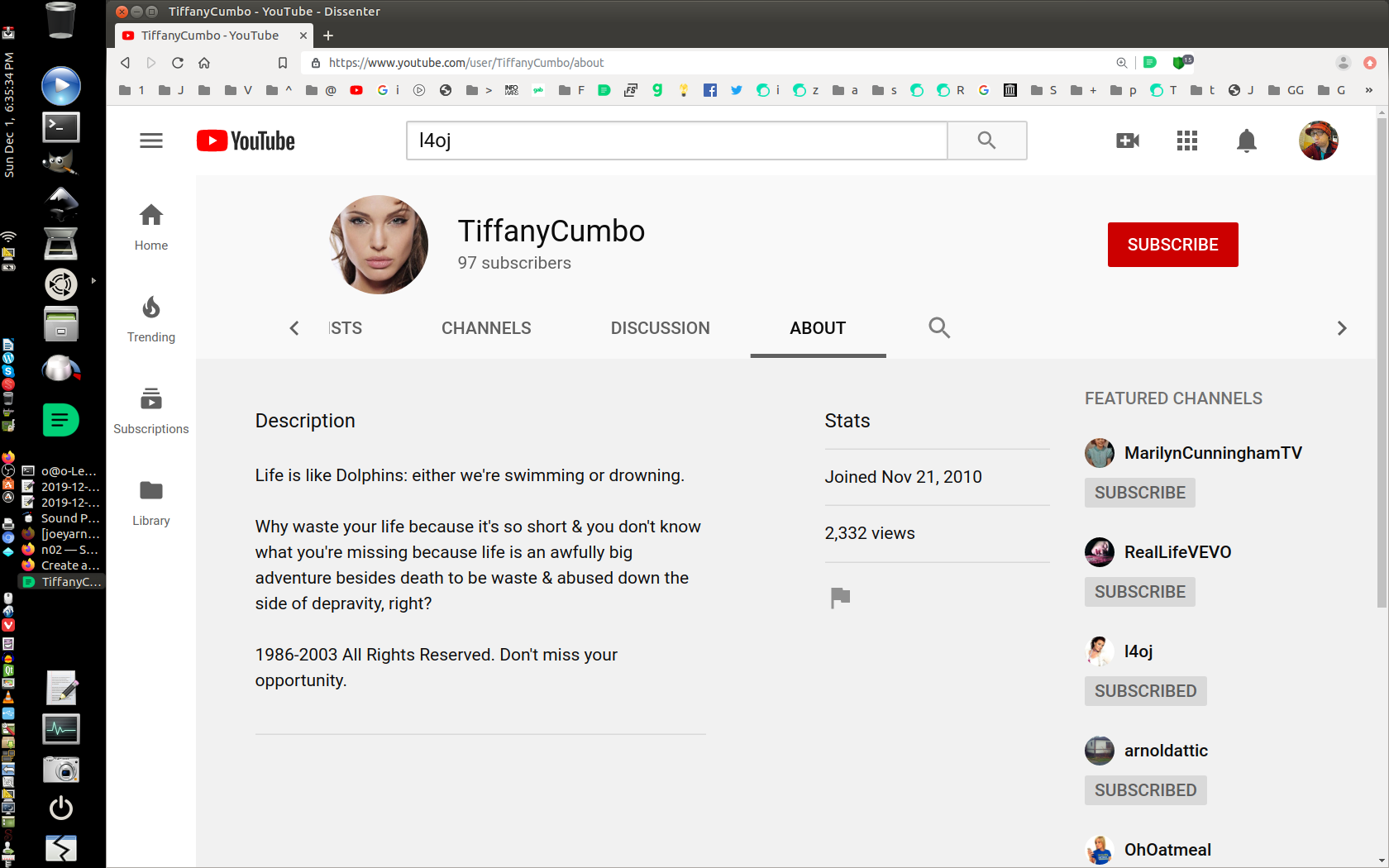Reload the page
The height and width of the screenshot is (868, 1389).
coord(178,63)
